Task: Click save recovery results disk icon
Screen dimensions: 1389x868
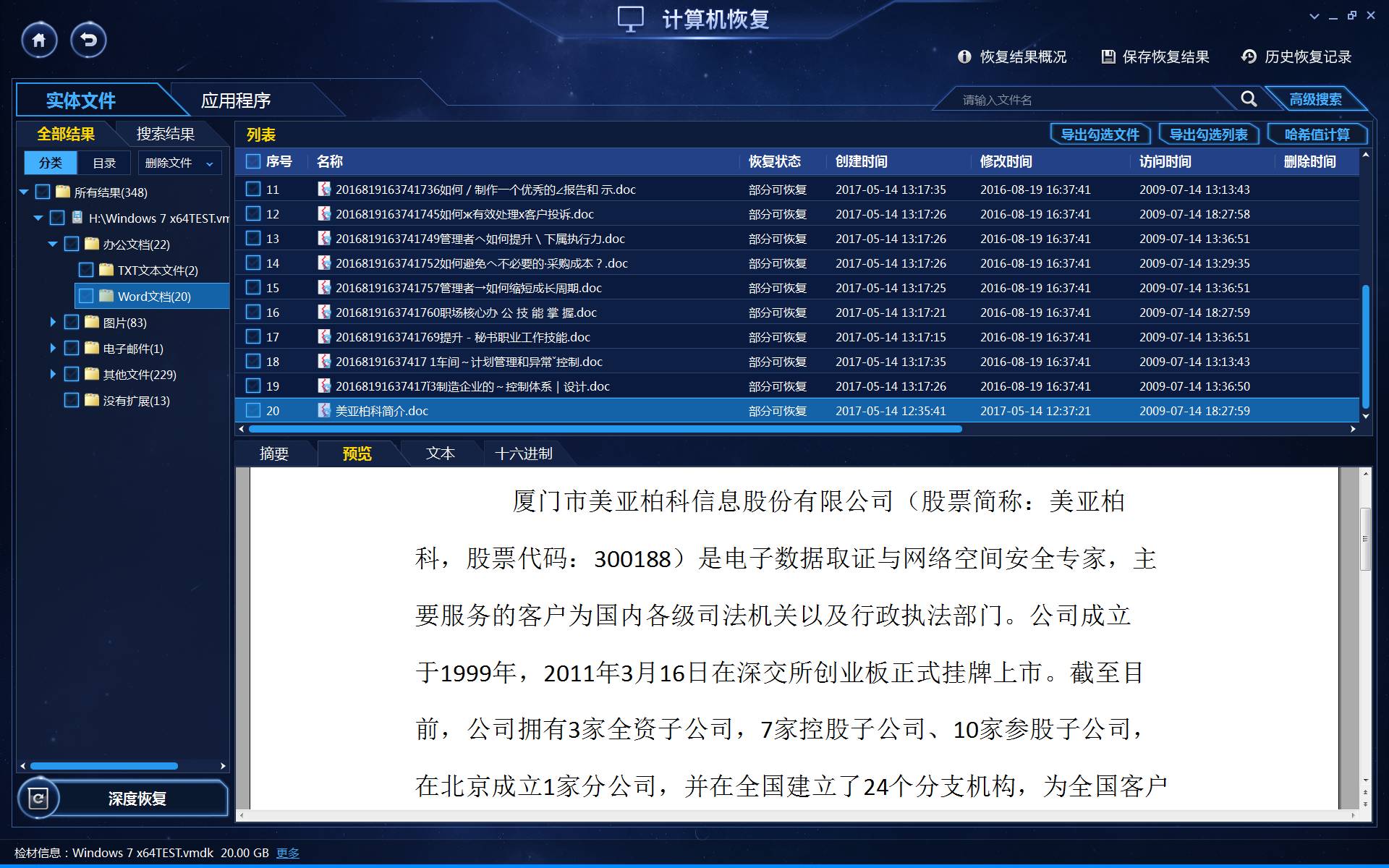Action: (x=1108, y=56)
